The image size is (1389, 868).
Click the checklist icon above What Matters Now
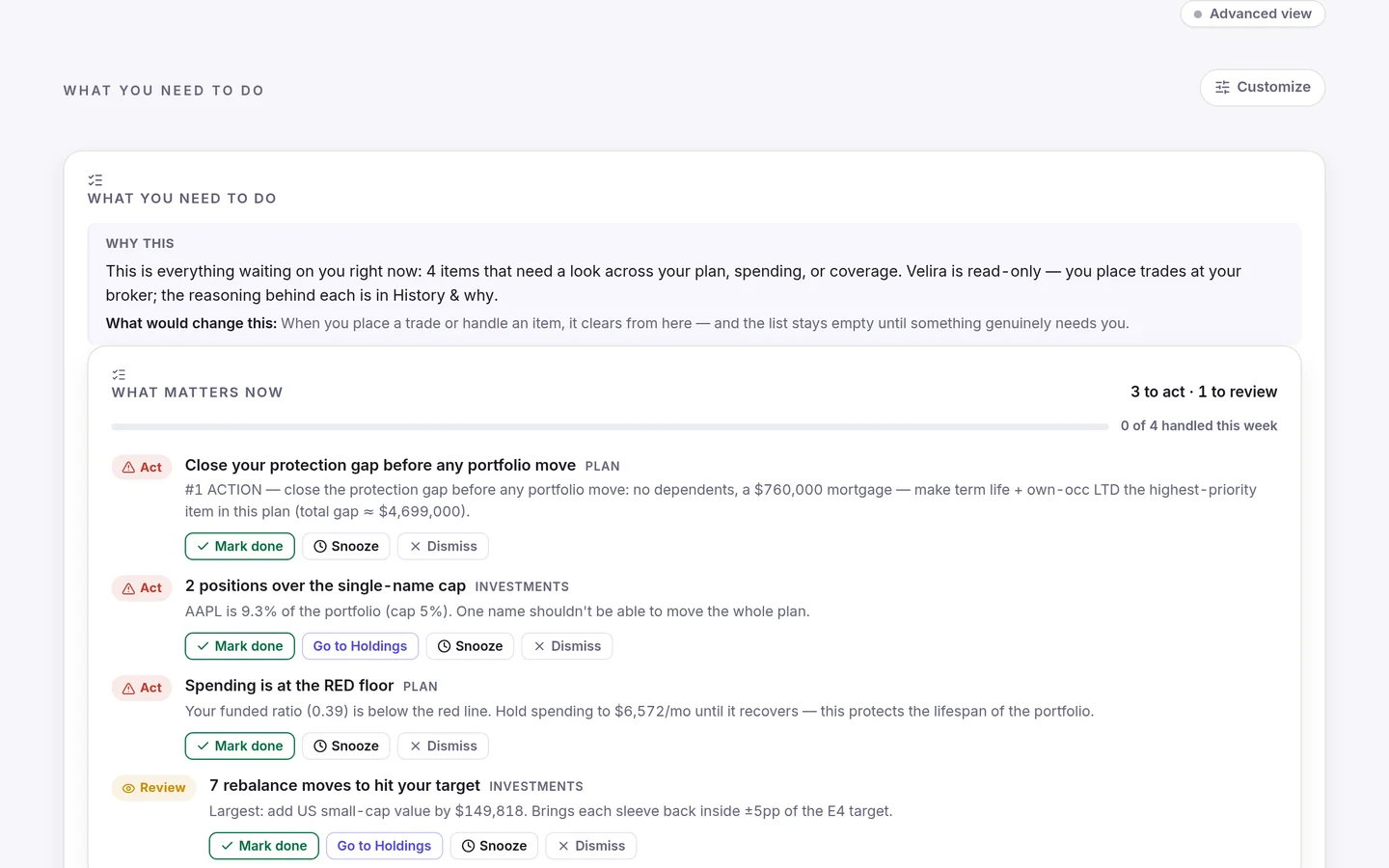tap(119, 374)
